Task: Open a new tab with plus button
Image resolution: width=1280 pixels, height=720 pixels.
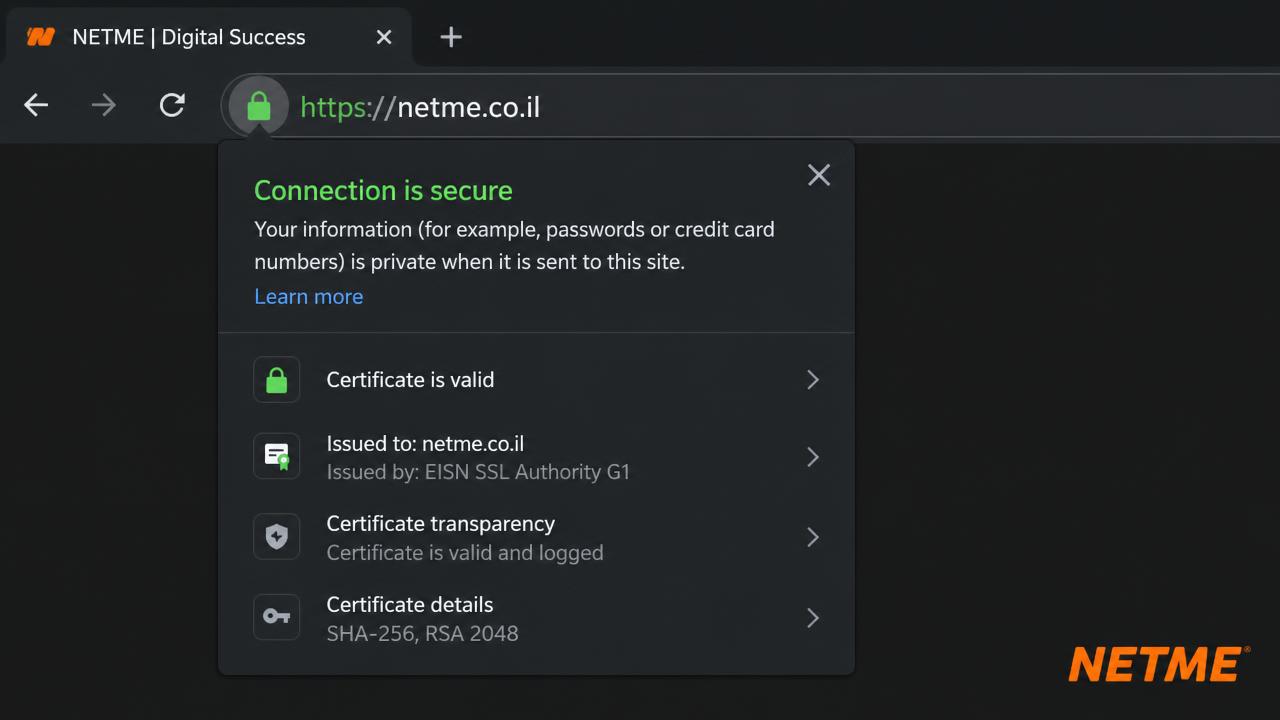Action: pyautogui.click(x=451, y=37)
